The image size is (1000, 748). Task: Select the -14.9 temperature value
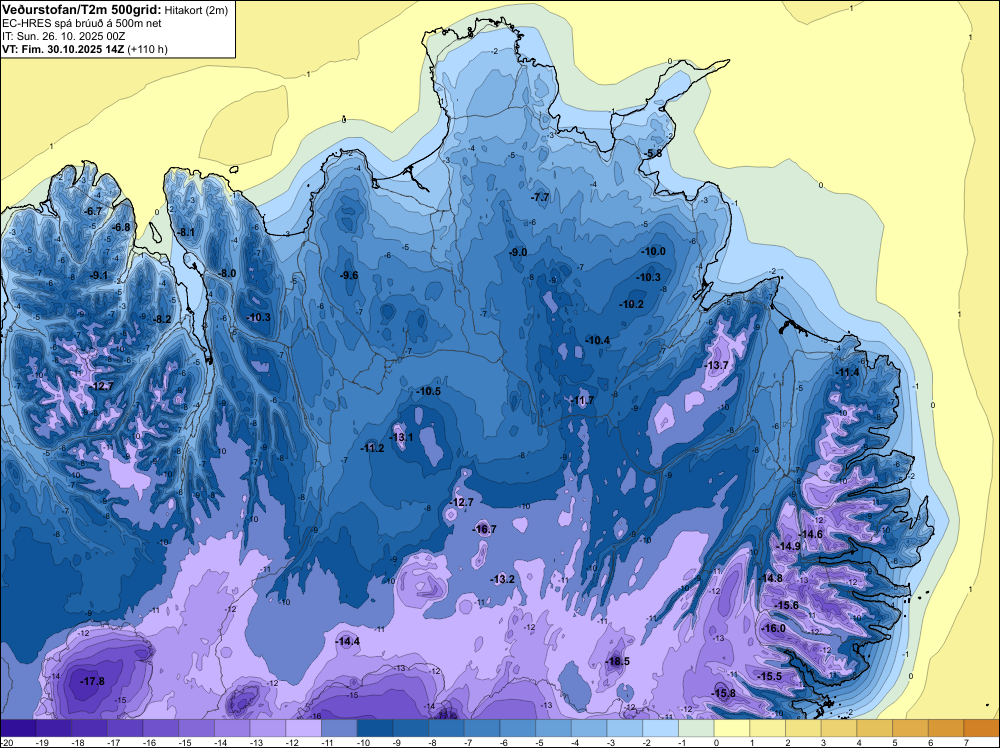[x=788, y=546]
